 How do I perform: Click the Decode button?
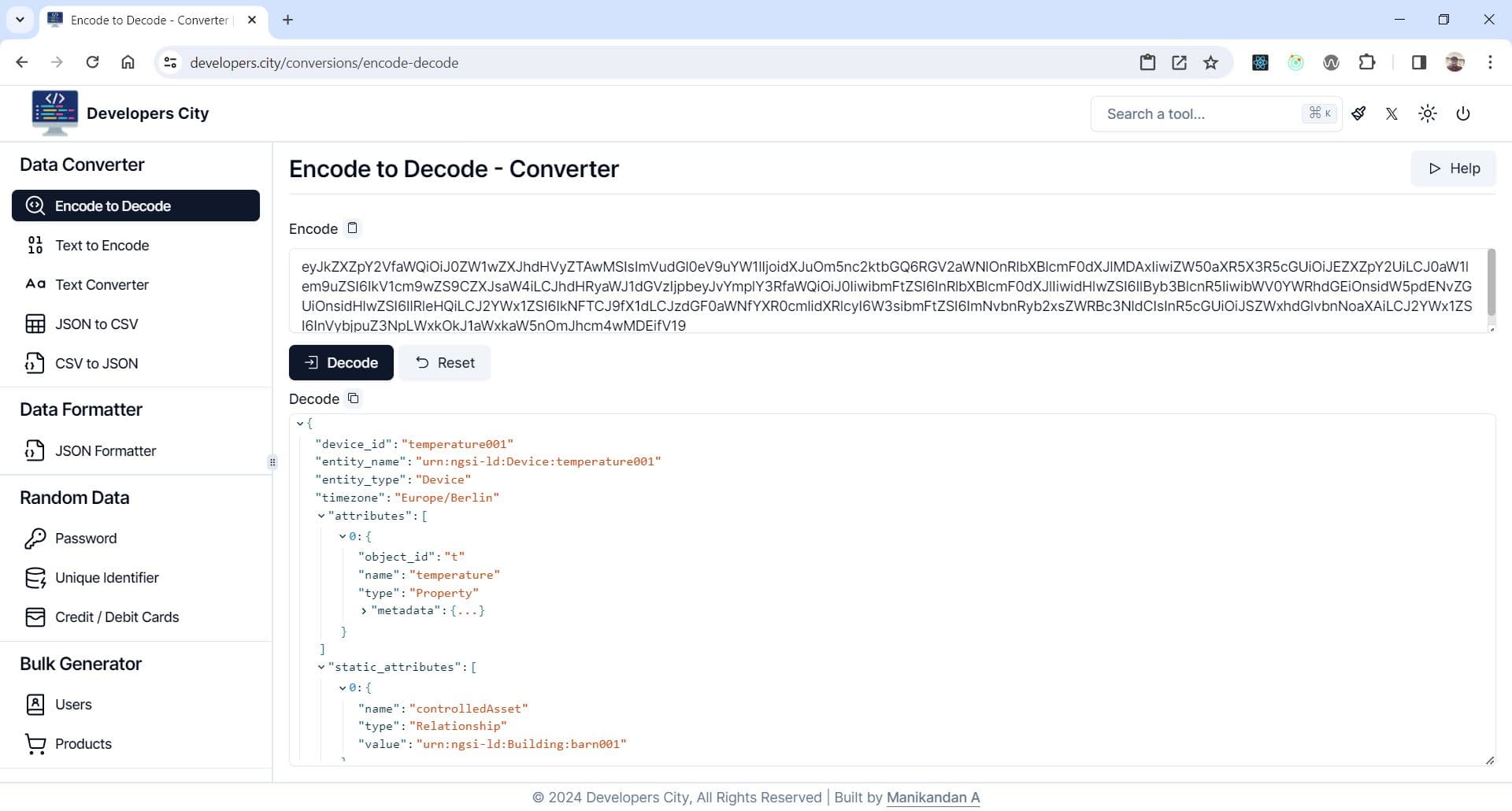[x=341, y=362]
